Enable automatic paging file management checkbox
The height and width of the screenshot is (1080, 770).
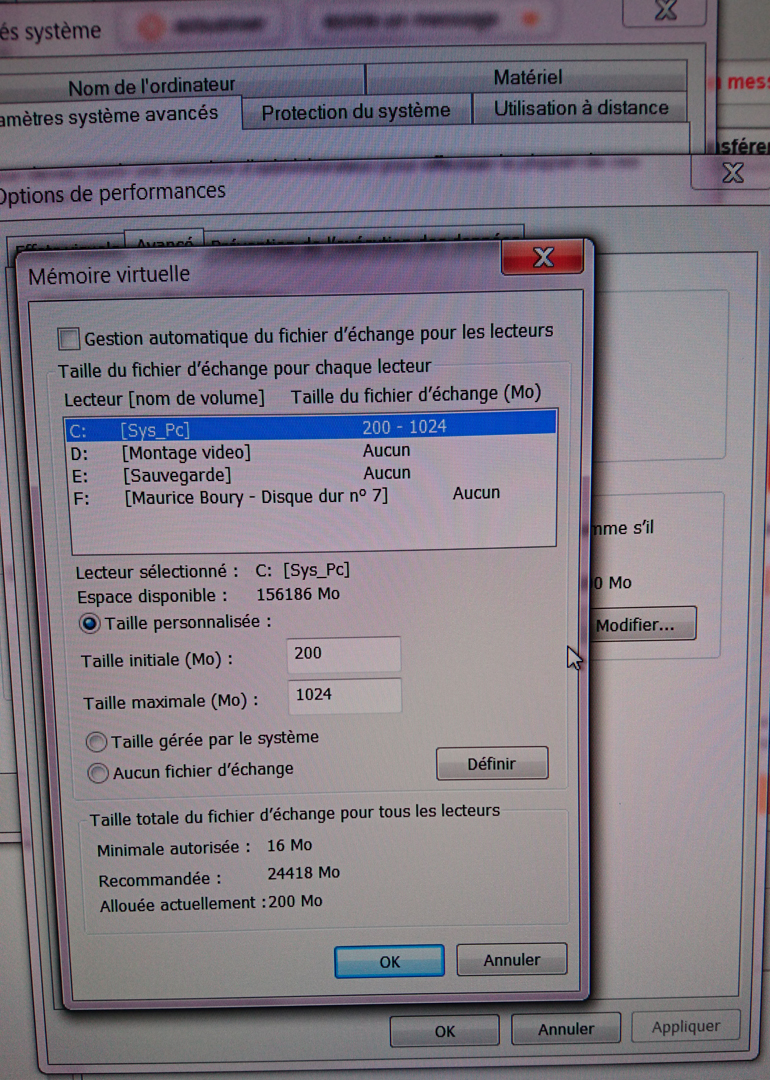(69, 339)
